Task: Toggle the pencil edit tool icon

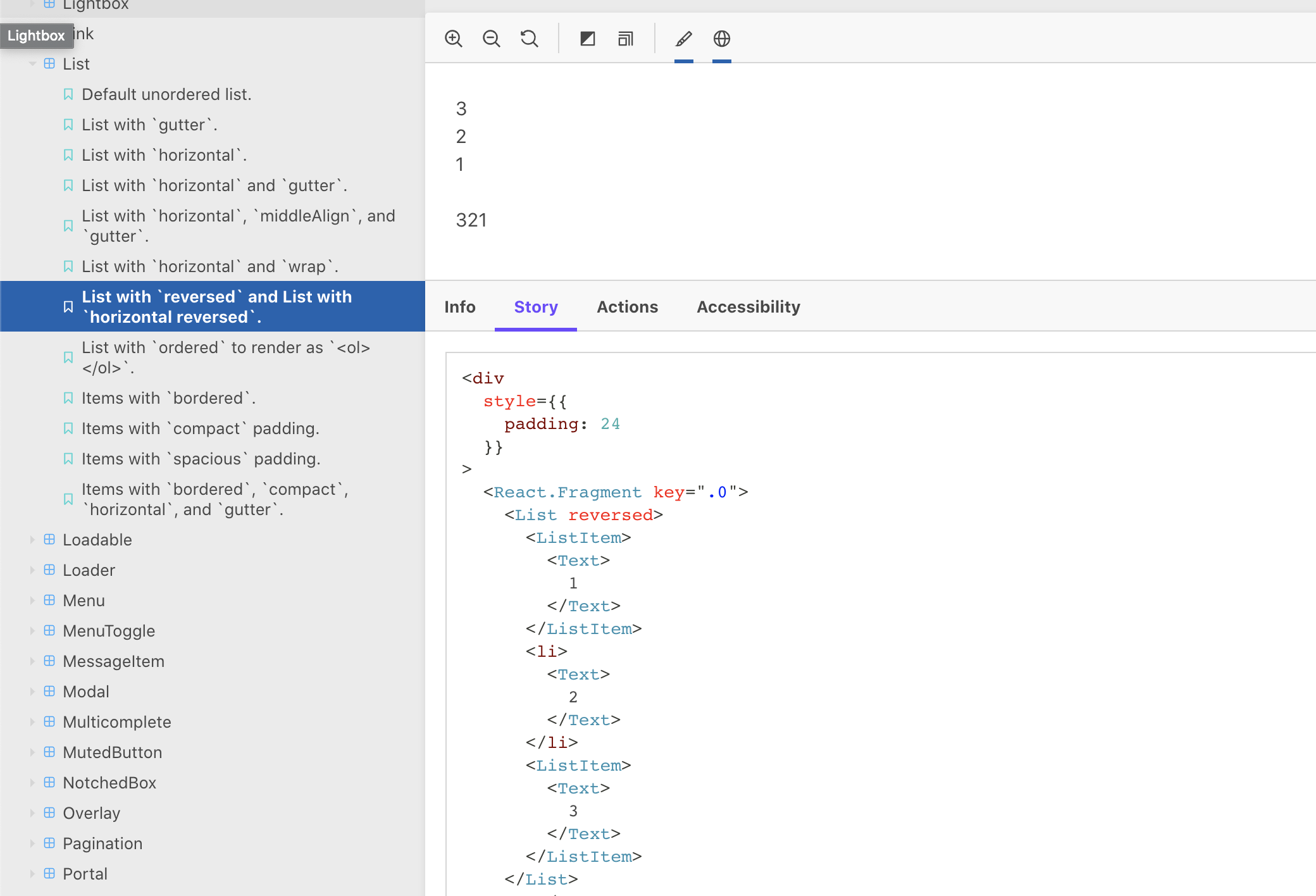Action: coord(683,39)
